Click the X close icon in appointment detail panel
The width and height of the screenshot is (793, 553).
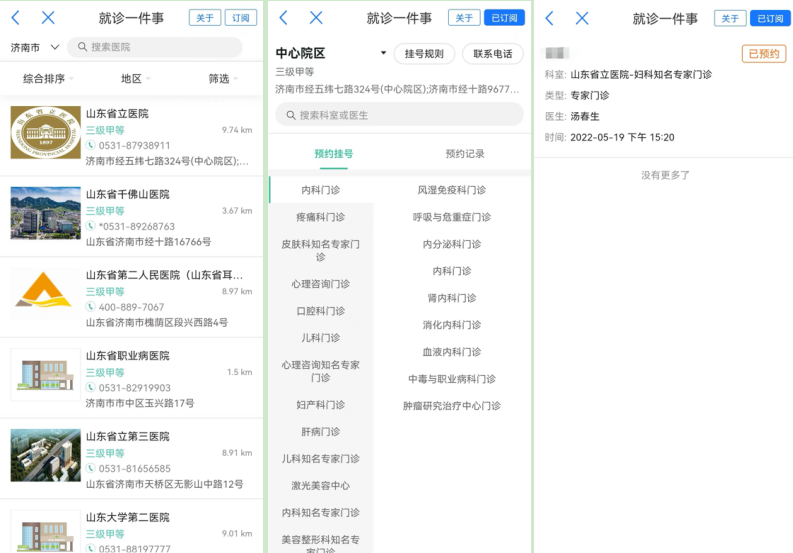click(x=582, y=18)
